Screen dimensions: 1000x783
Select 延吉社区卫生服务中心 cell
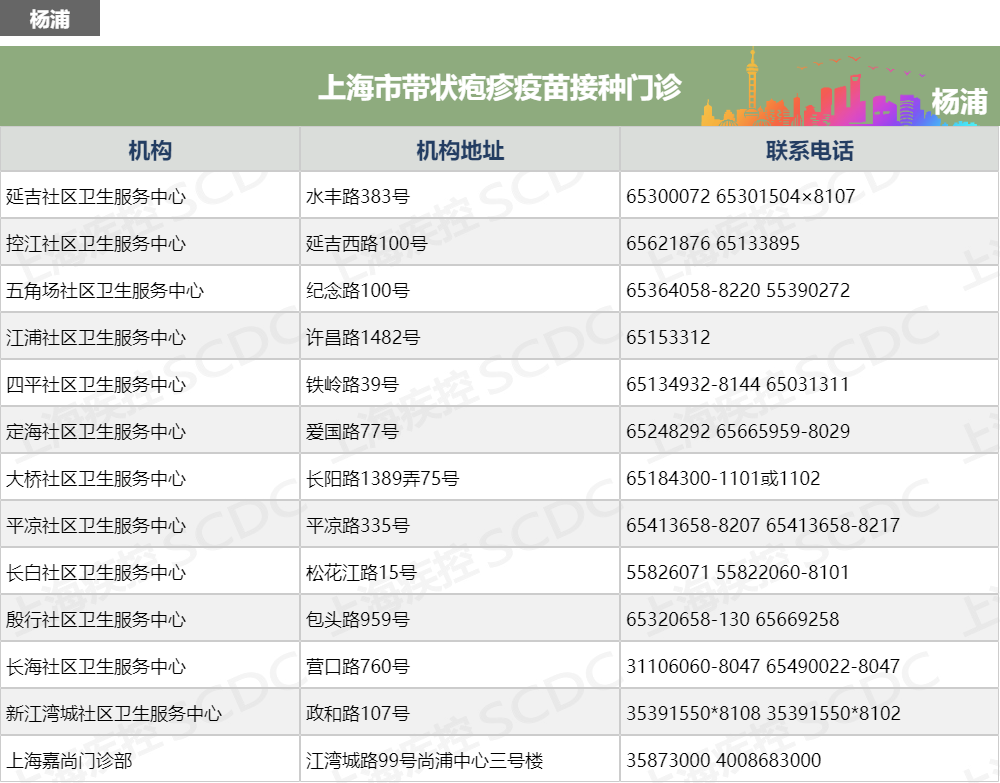(x=150, y=196)
